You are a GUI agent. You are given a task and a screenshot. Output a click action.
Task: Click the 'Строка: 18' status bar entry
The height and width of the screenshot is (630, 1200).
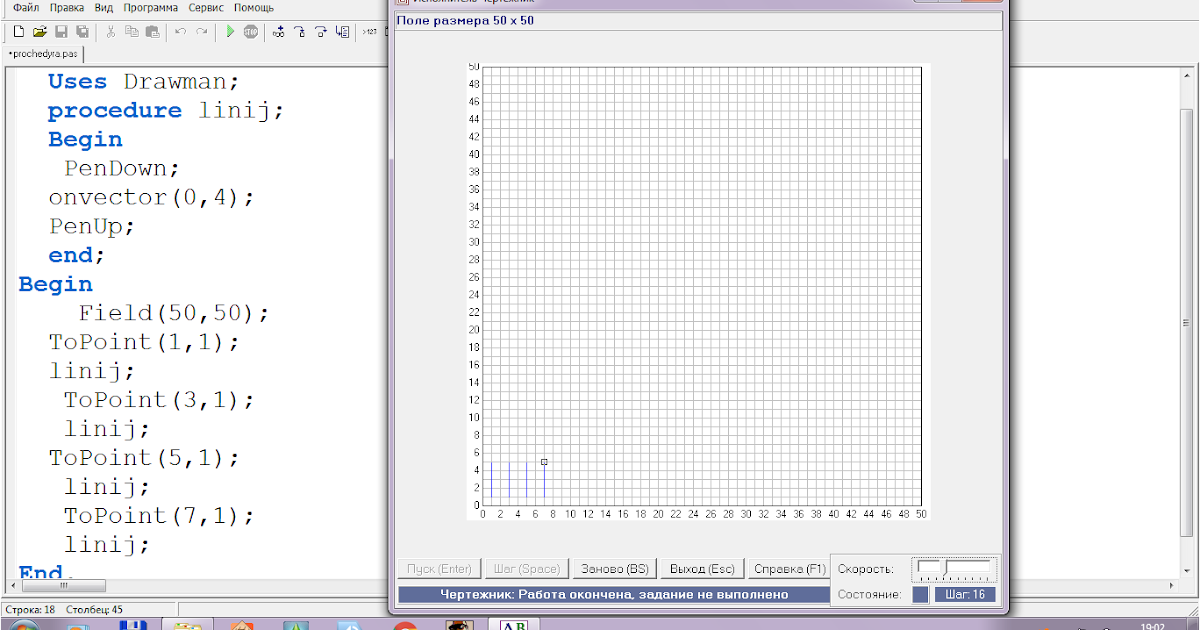click(30, 609)
